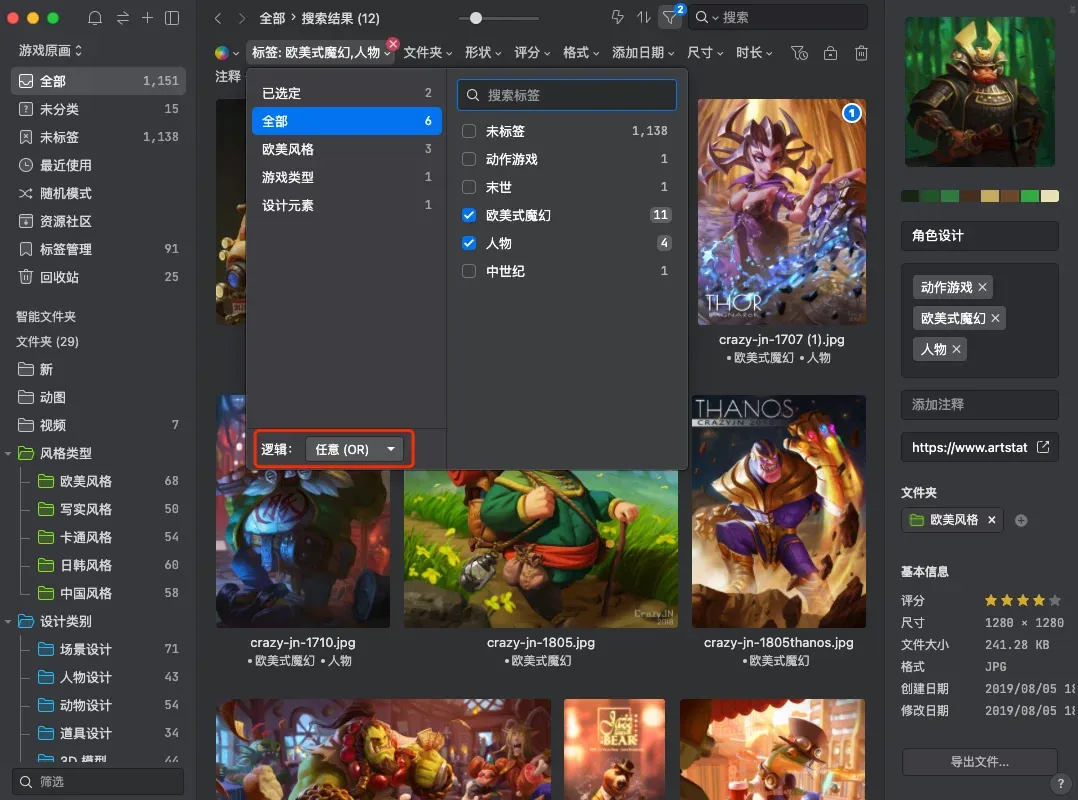Remove the 欧美式魔幻 tag from inspector
This screenshot has height=800, width=1078.
[996, 318]
